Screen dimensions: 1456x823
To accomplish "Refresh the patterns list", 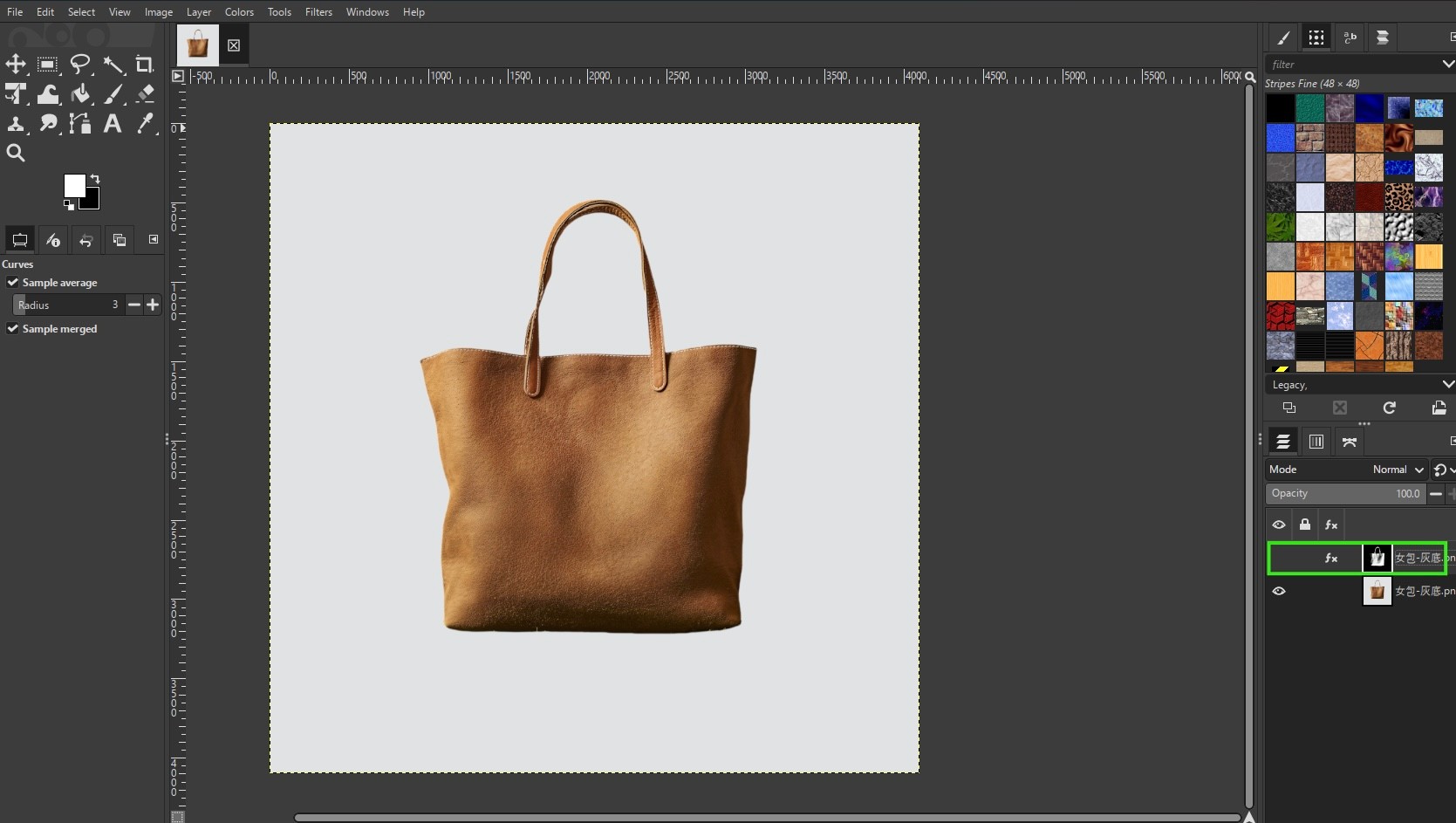I will click(x=1390, y=408).
